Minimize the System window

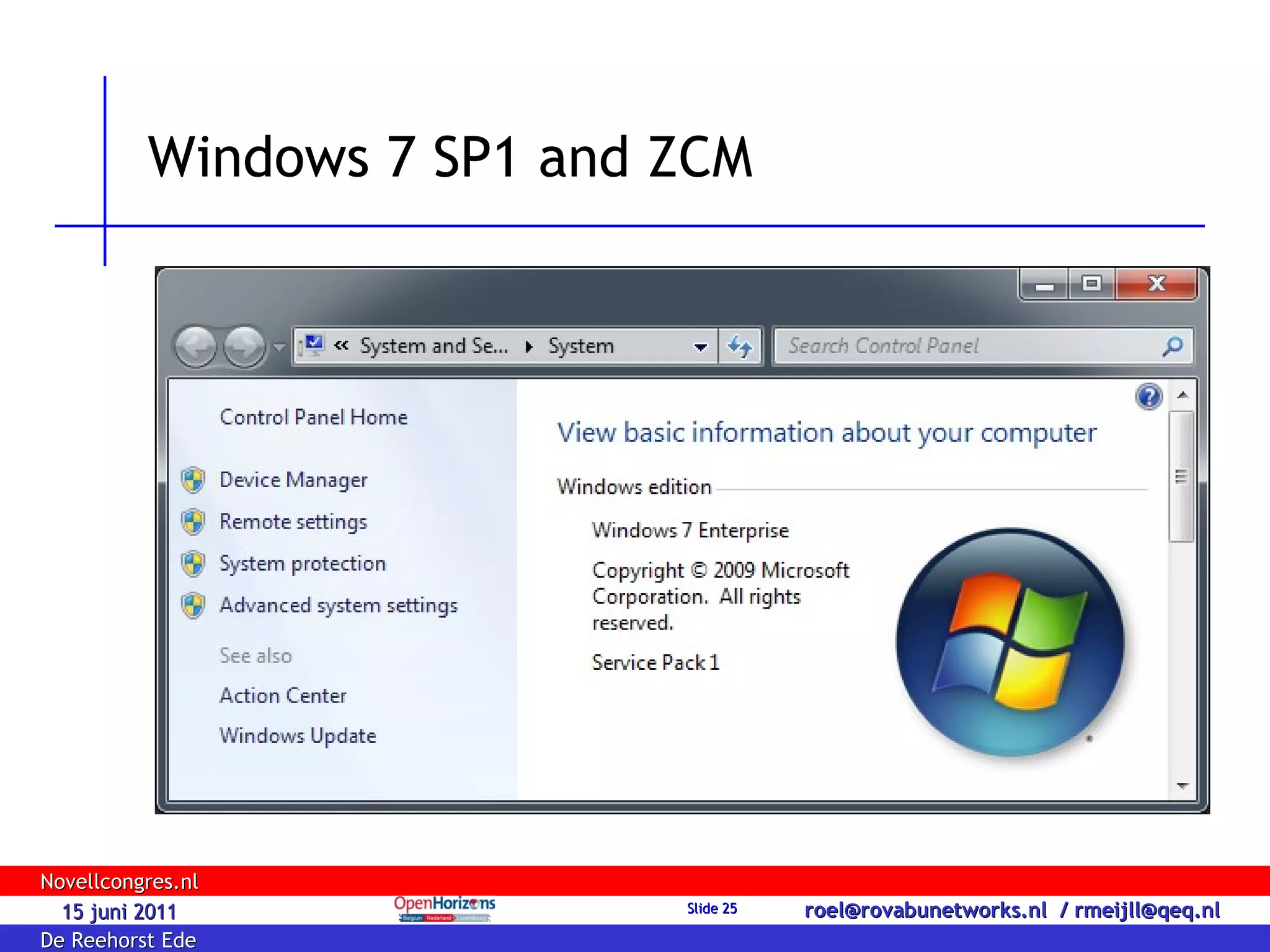pos(1044,284)
